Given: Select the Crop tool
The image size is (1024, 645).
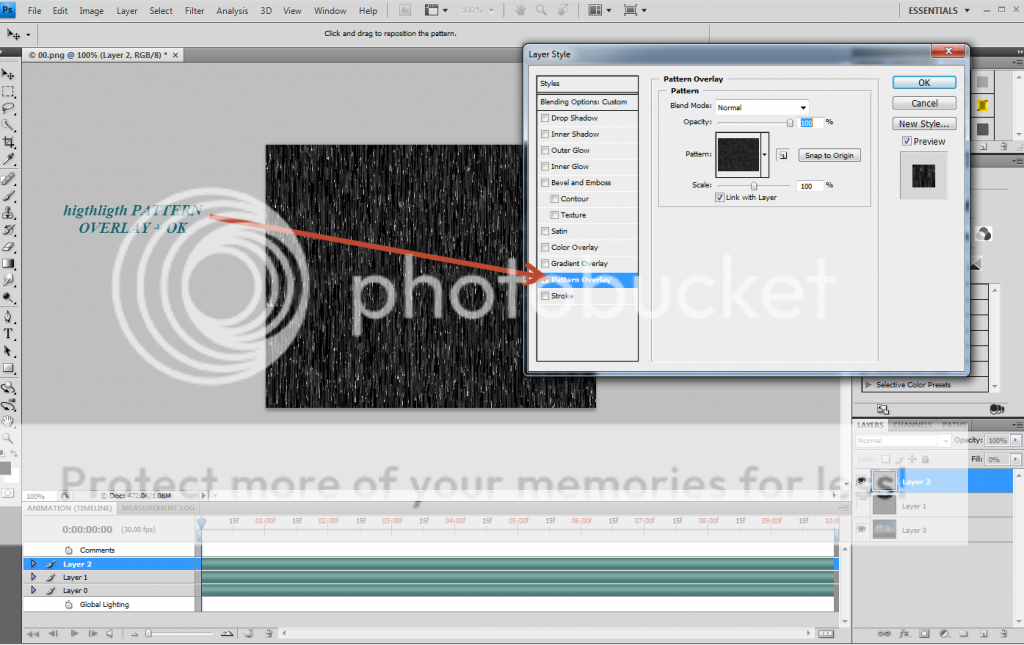Looking at the screenshot, I should click(x=8, y=143).
